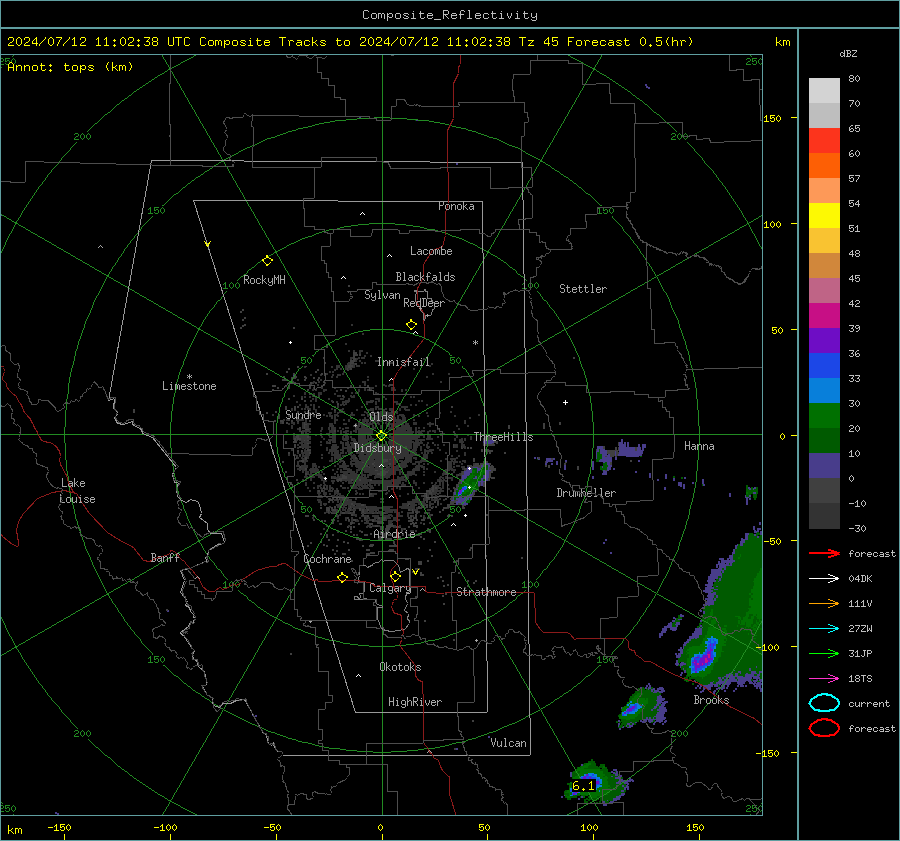900x841 pixels.
Task: Click the 6.1 storm top annotation
Action: (x=584, y=786)
